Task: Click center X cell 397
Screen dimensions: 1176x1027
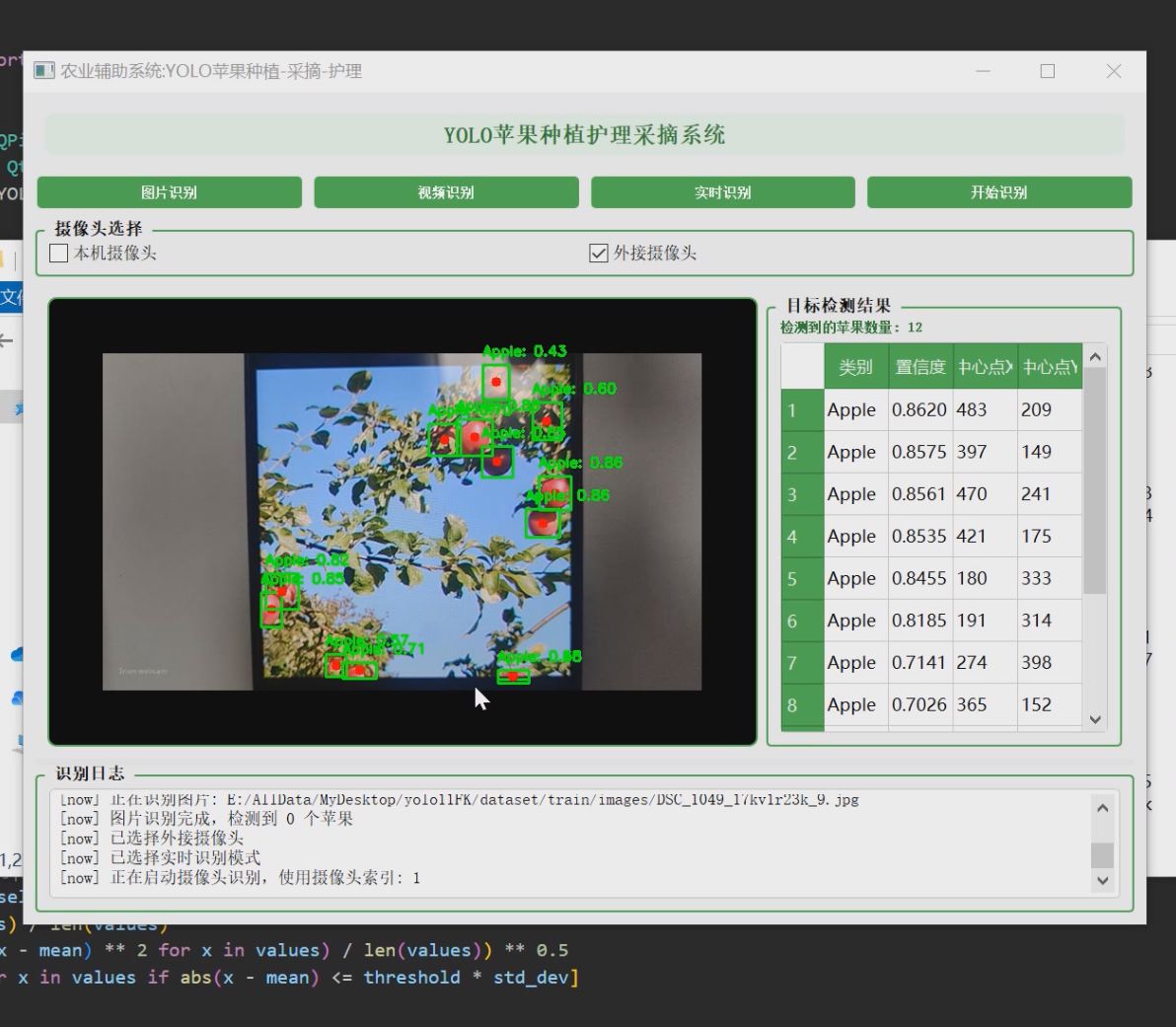Action: pos(986,453)
